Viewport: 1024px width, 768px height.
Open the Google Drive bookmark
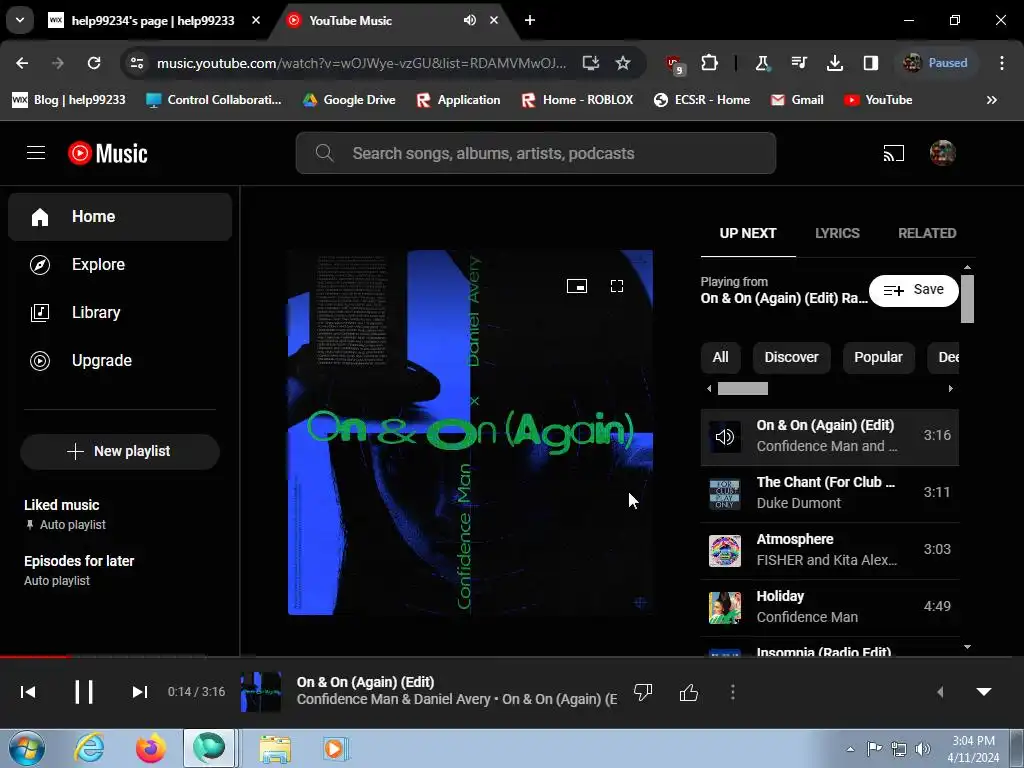(x=349, y=100)
